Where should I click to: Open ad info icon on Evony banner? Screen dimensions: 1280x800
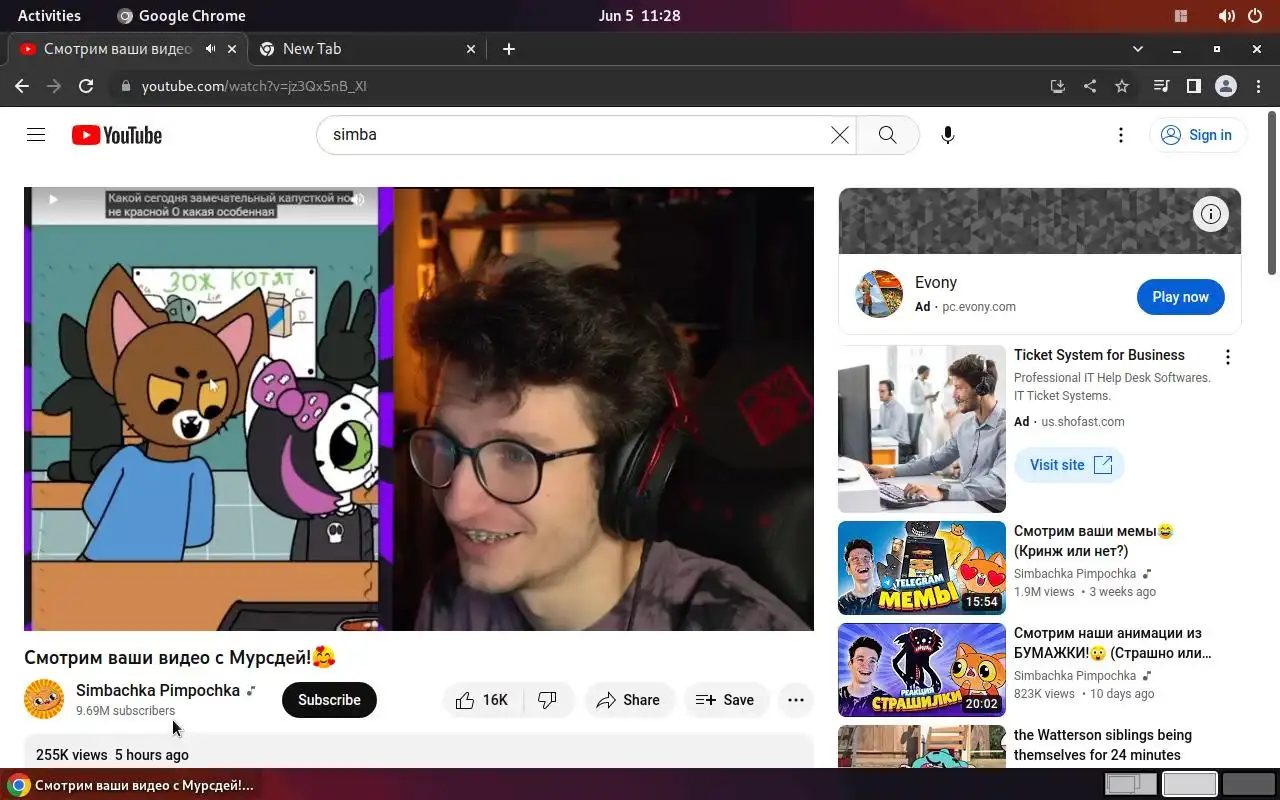[x=1211, y=213]
